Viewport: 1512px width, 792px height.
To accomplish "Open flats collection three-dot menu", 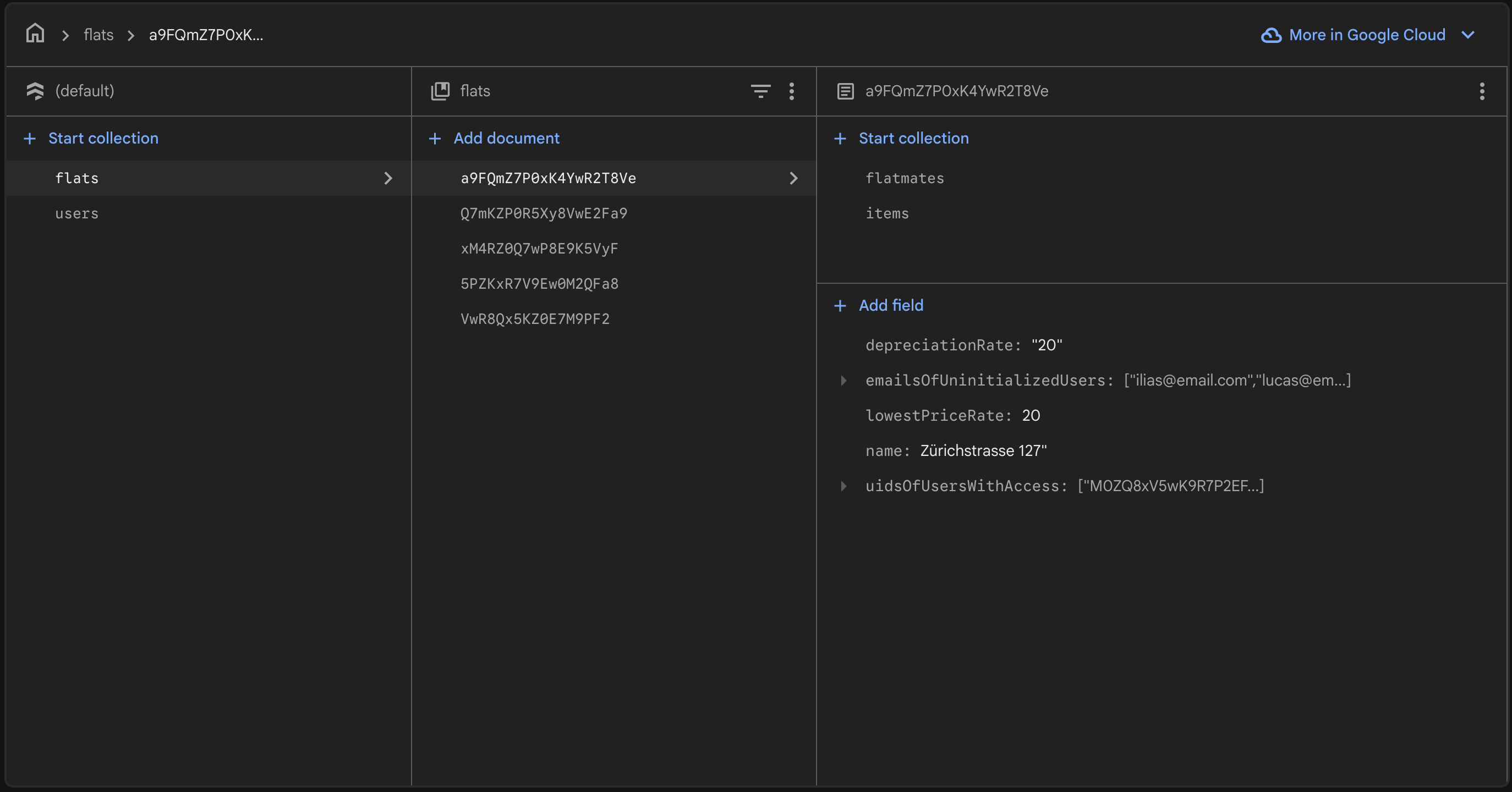I will 791,91.
